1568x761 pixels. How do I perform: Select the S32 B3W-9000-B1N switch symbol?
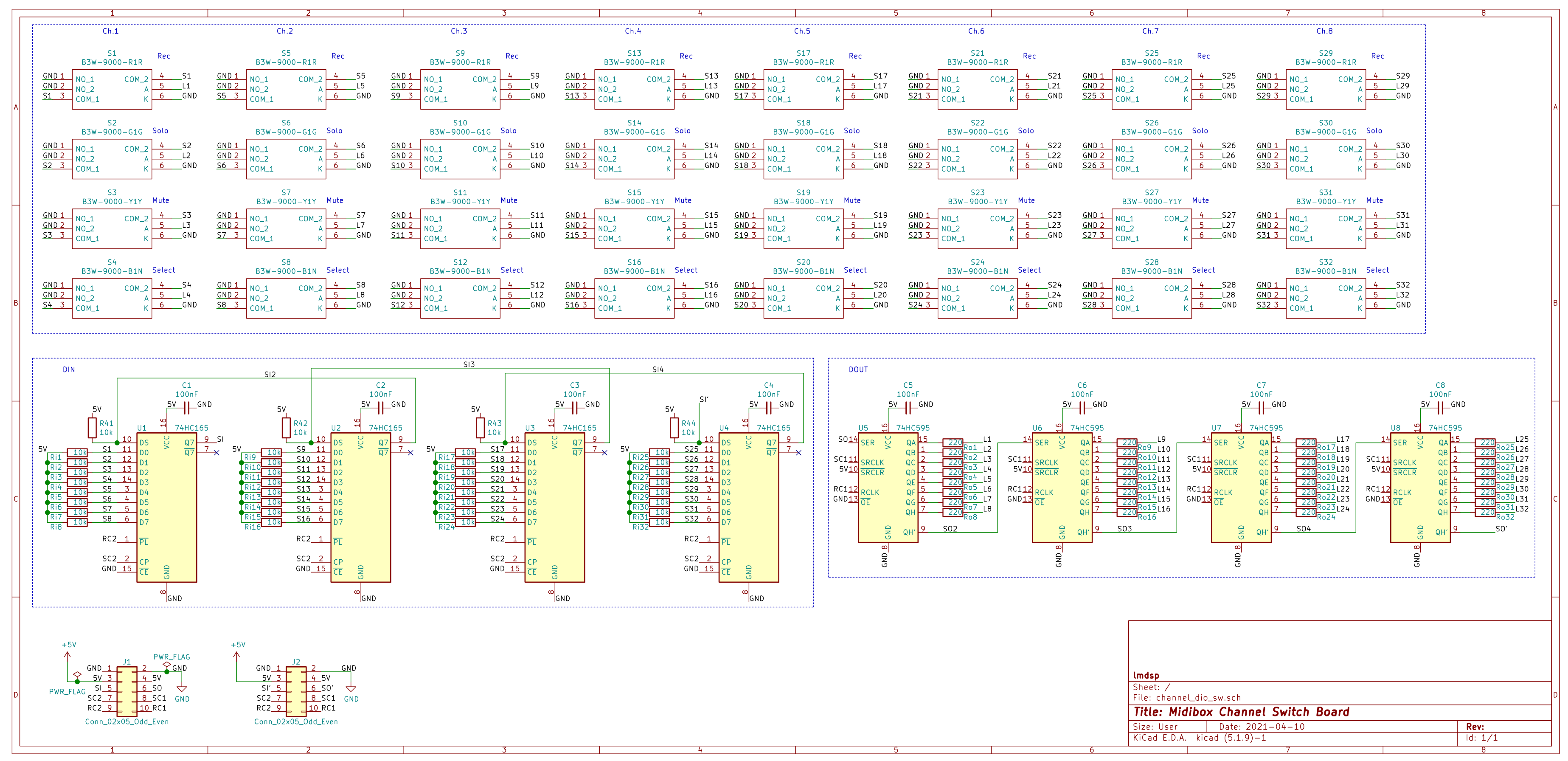[1326, 298]
